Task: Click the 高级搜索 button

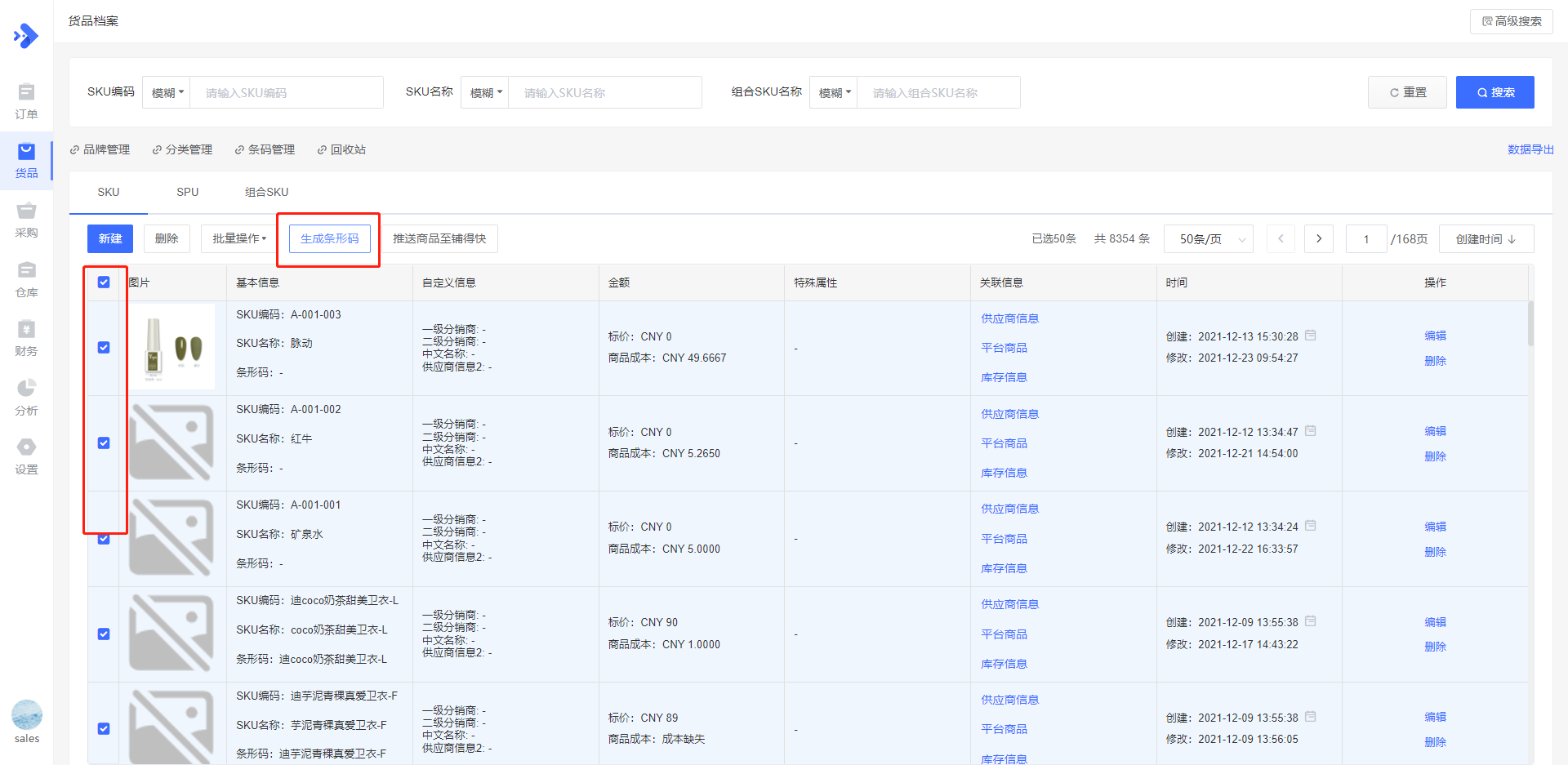Action: pyautogui.click(x=1512, y=21)
